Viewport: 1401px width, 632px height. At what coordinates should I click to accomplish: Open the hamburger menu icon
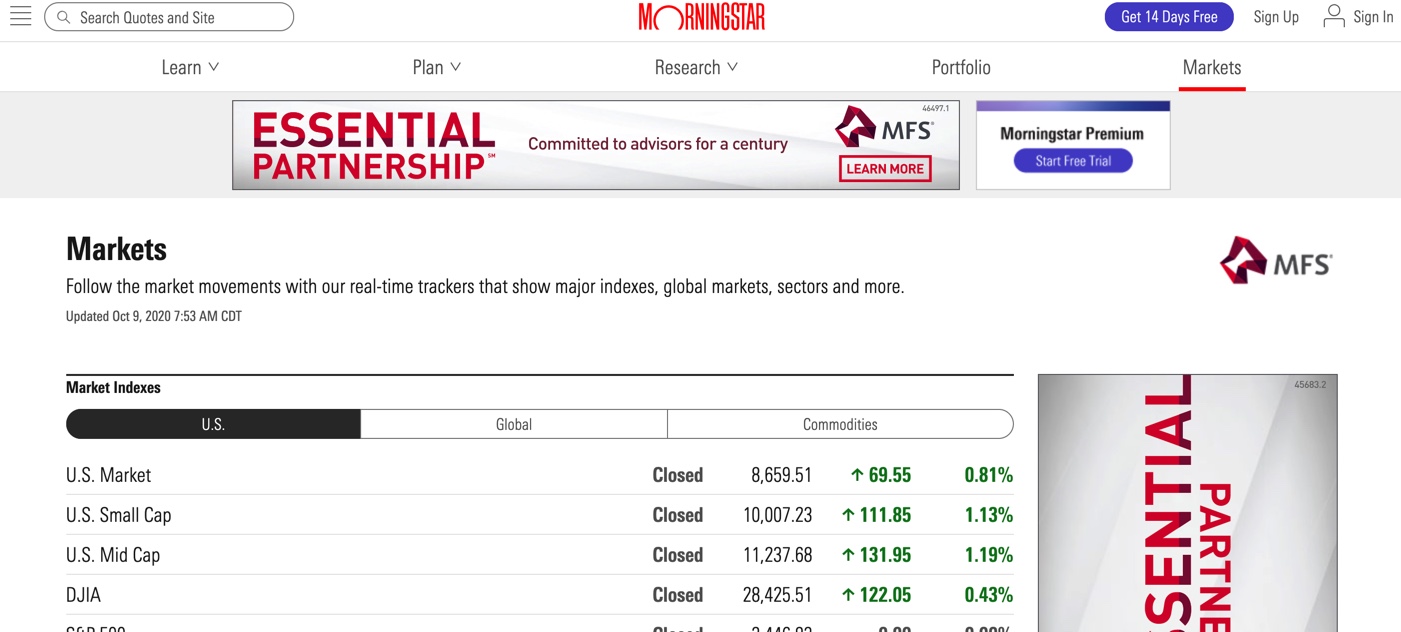tap(20, 16)
